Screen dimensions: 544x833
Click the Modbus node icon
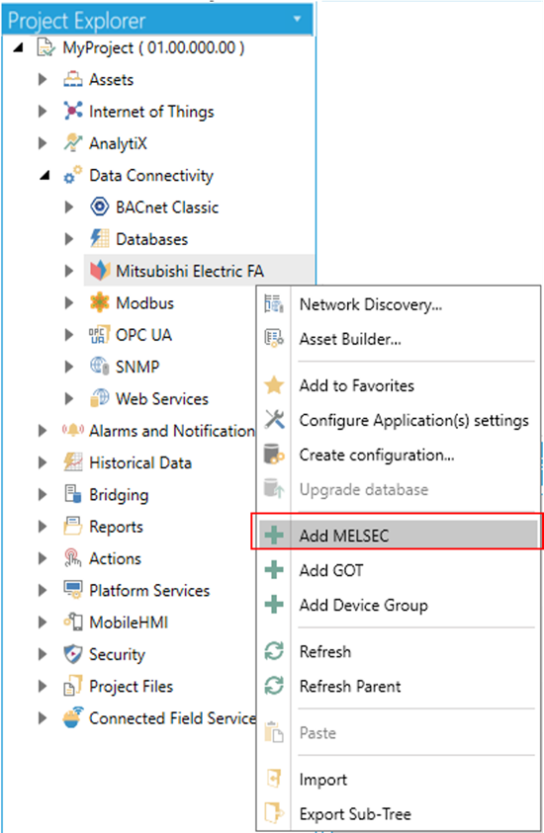click(99, 303)
